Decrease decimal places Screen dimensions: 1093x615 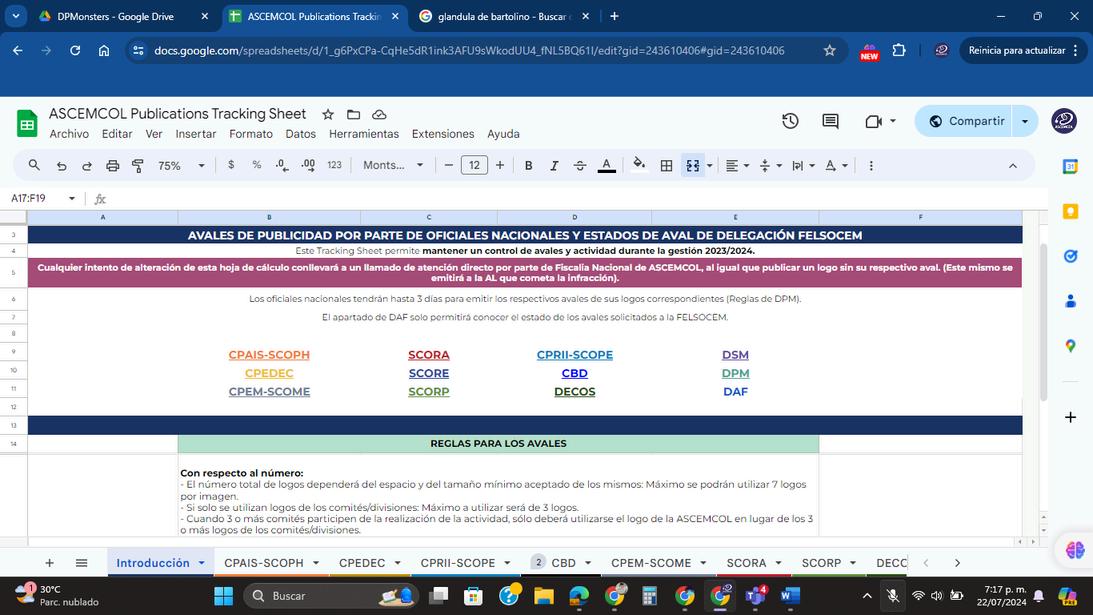pos(282,165)
